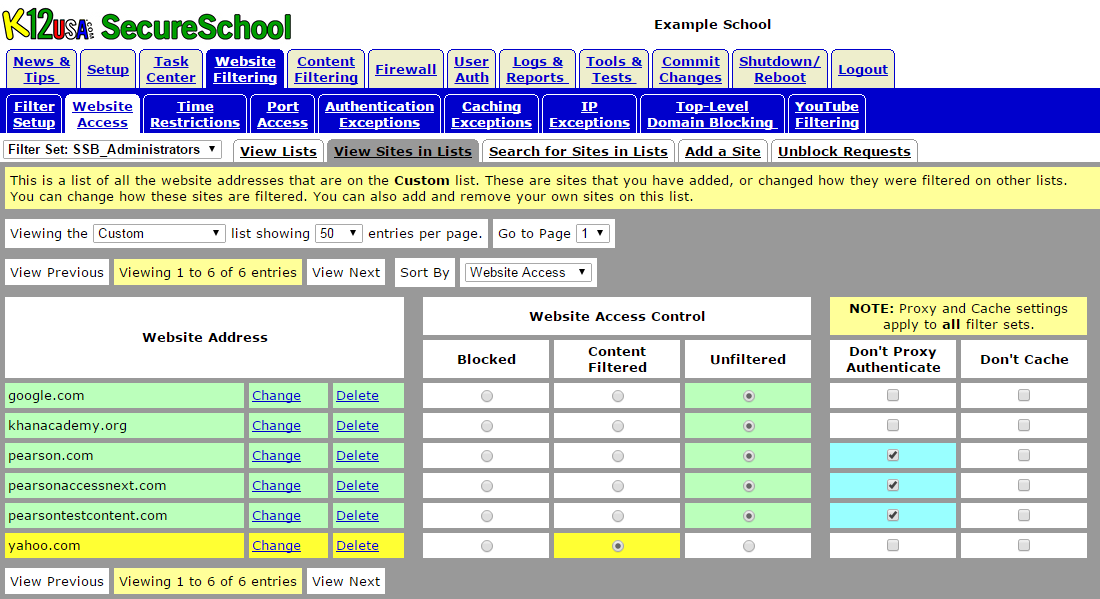Click bottom View Previous button

click(57, 581)
